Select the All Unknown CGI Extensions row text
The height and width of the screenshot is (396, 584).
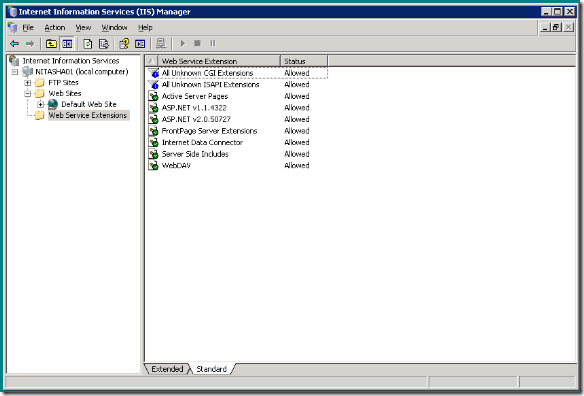(207, 73)
